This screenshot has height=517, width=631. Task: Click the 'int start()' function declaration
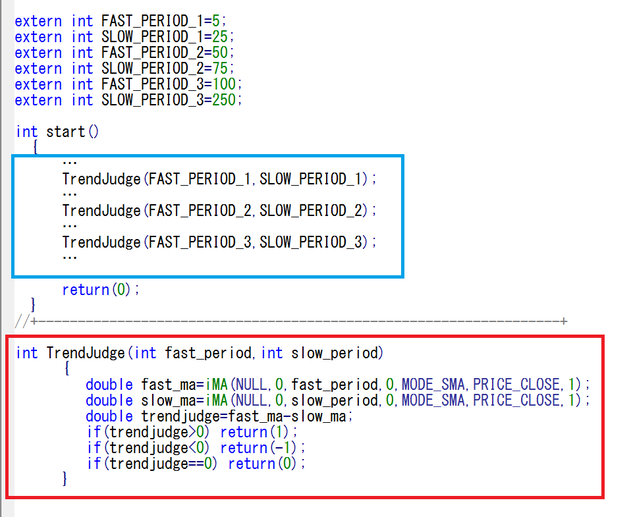coord(57,132)
